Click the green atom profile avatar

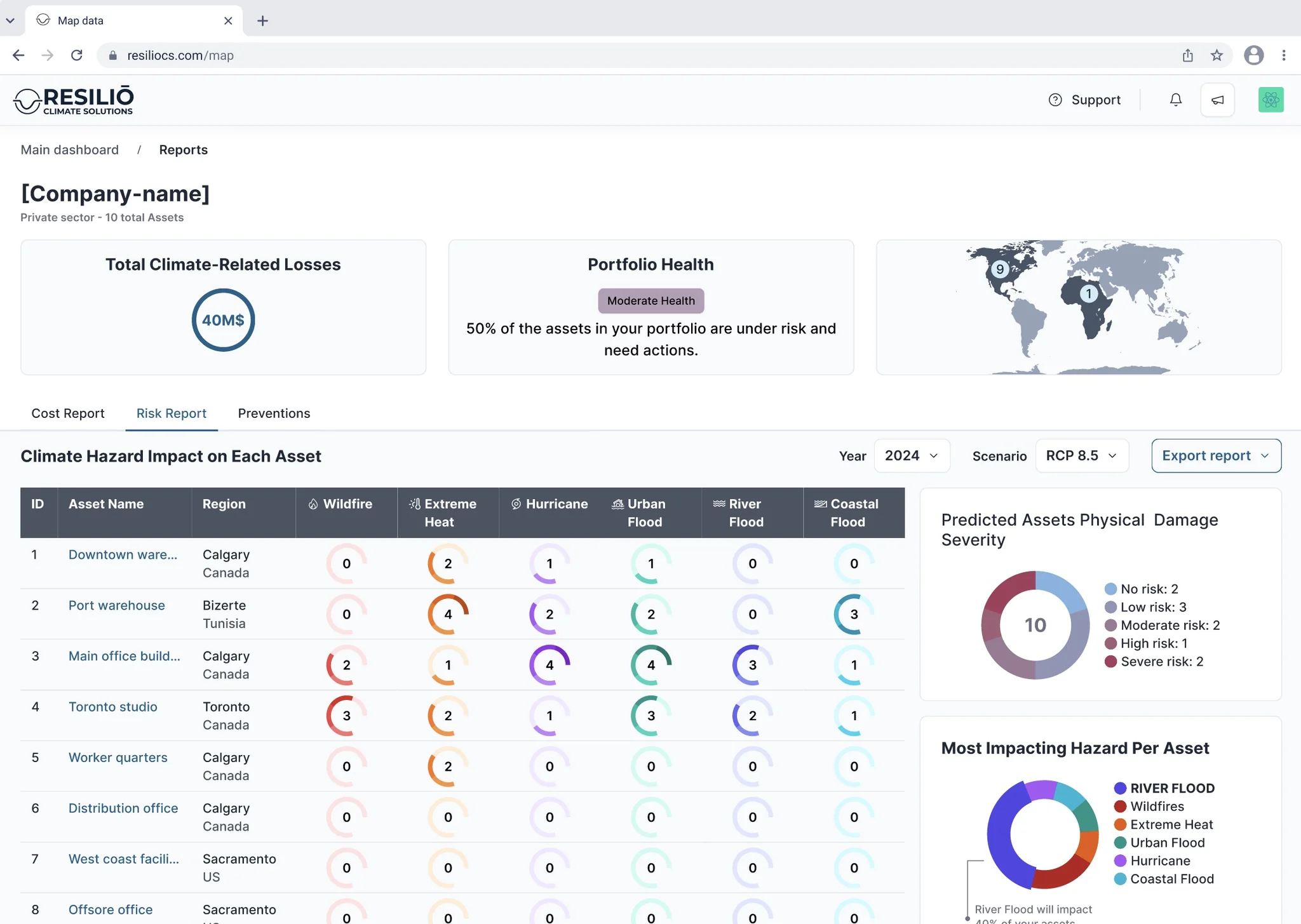coord(1271,100)
